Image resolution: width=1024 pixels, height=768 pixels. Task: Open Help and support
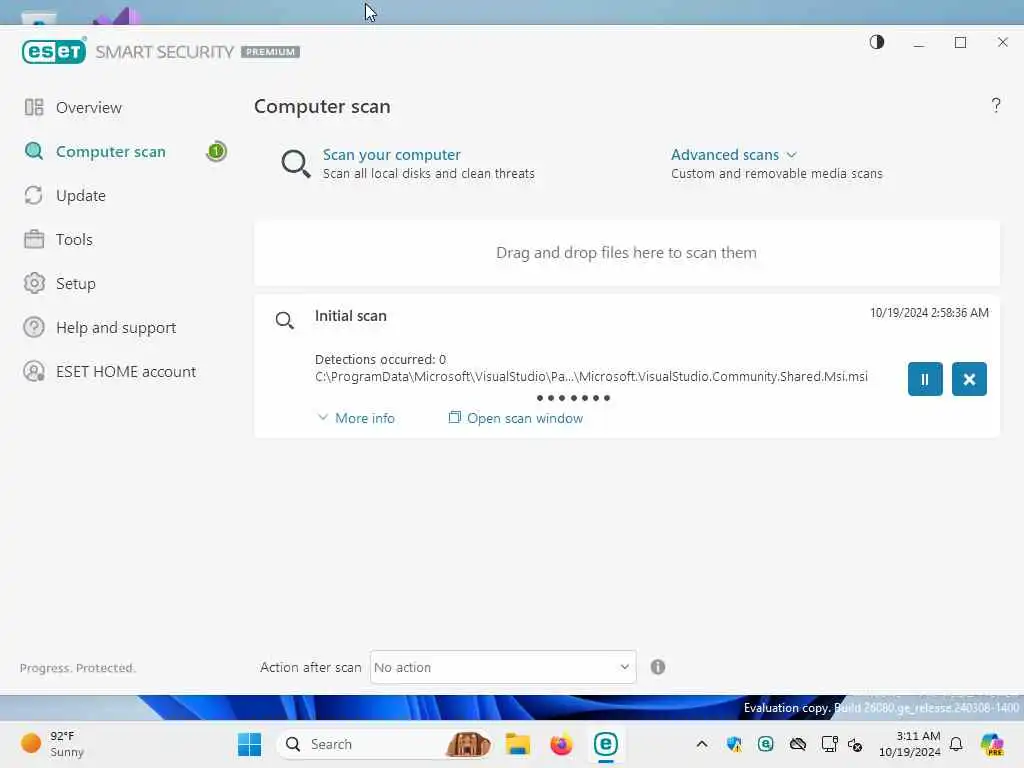click(116, 327)
